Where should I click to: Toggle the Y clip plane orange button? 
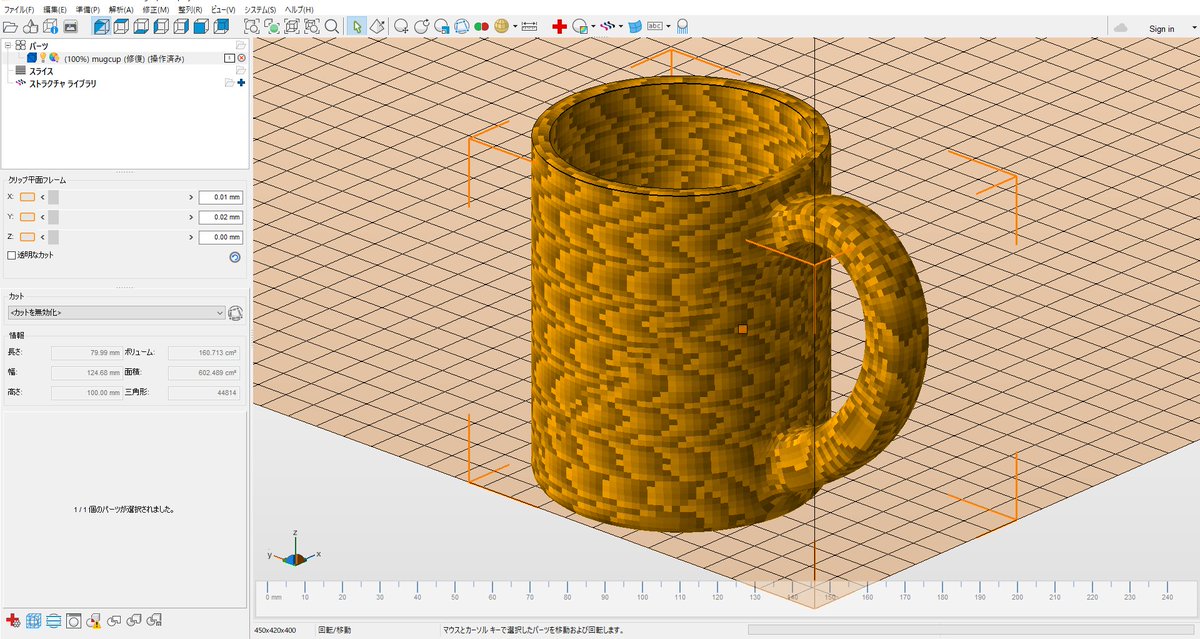(x=27, y=217)
